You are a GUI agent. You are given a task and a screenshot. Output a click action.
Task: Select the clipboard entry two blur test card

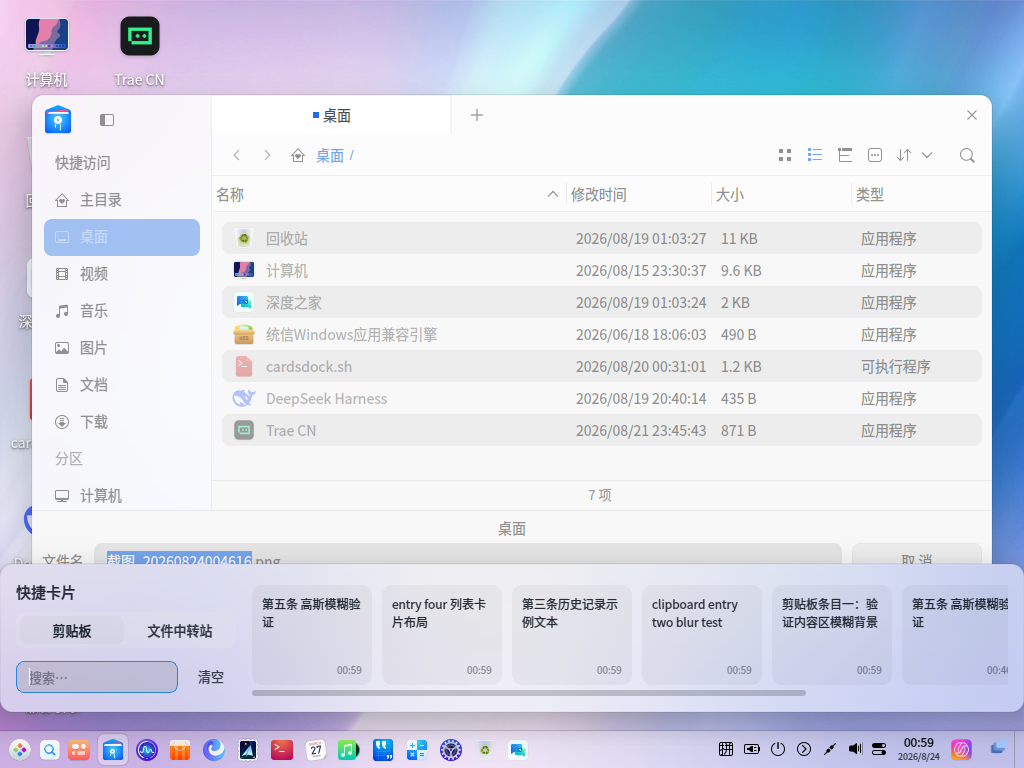pyautogui.click(x=701, y=635)
